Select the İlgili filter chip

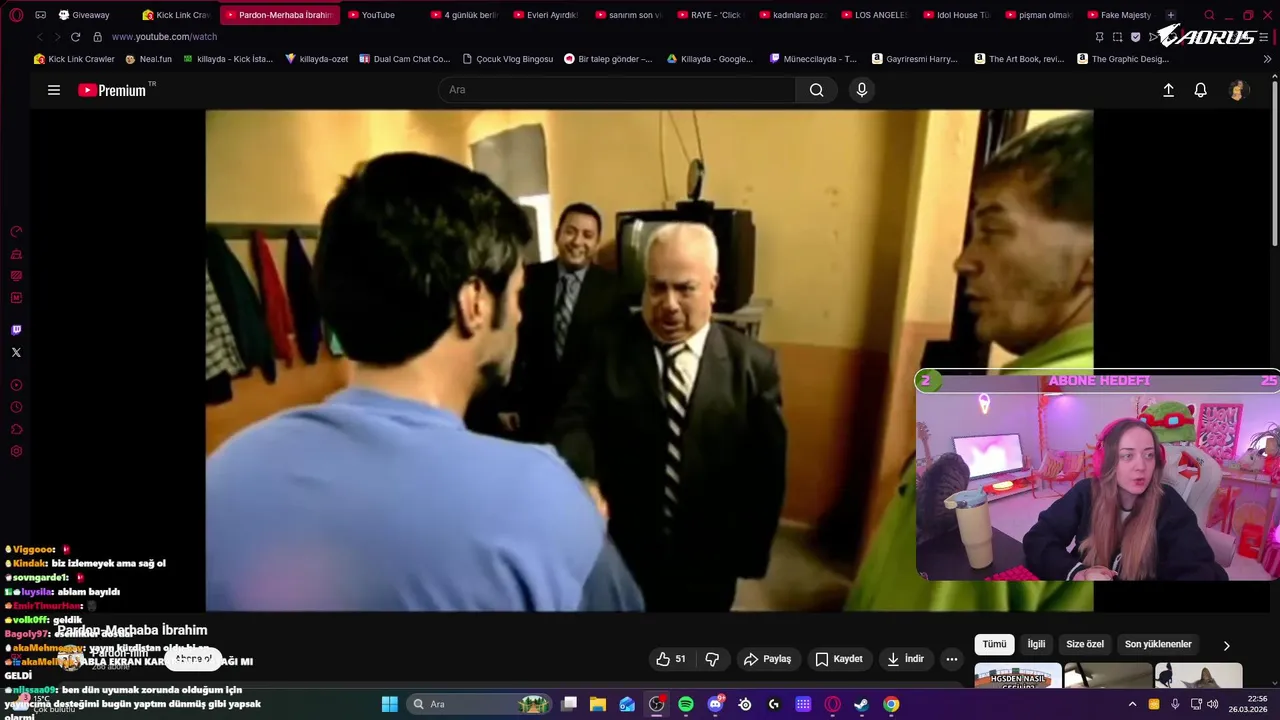point(1036,645)
